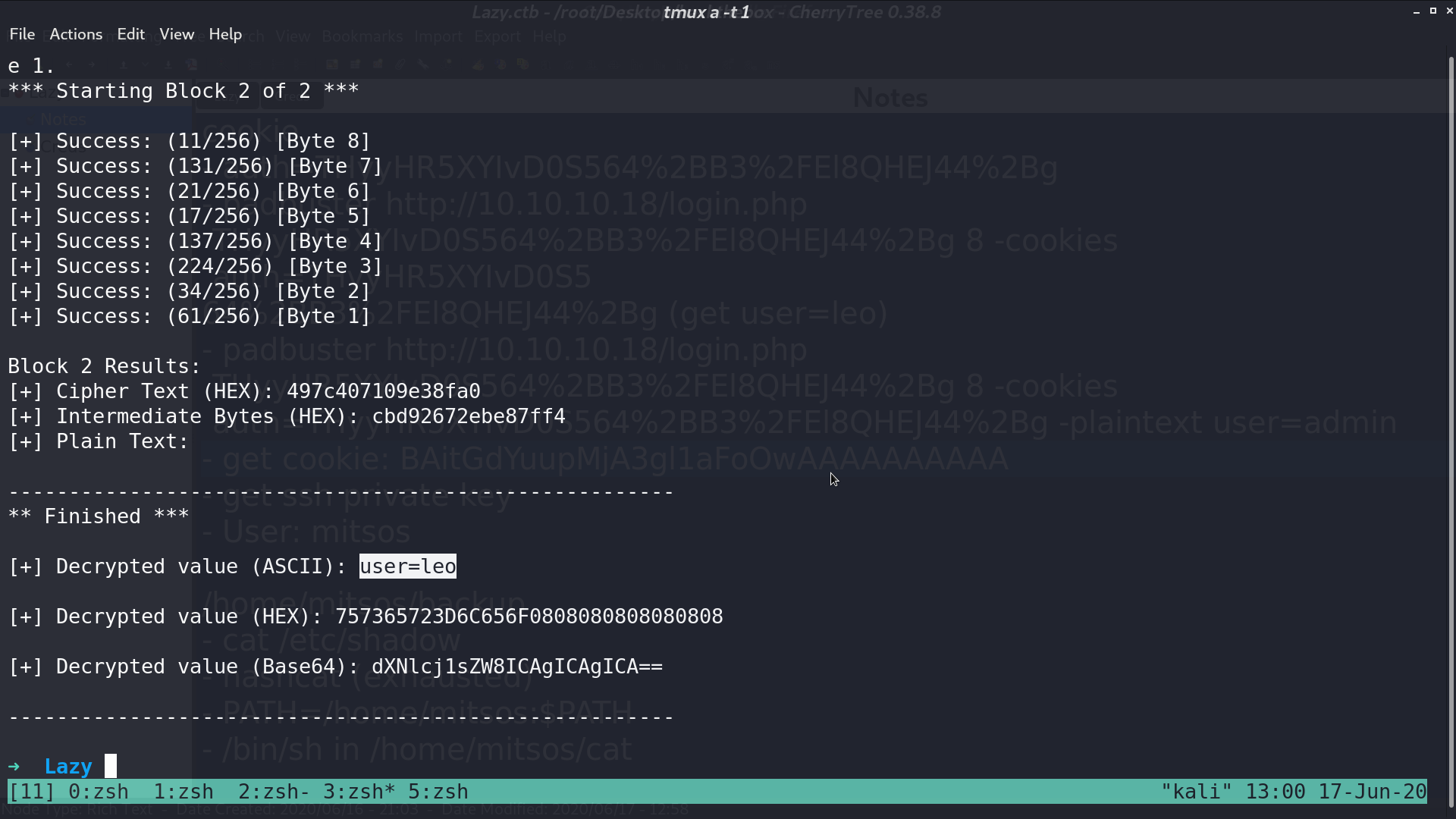Viewport: 1456px width, 819px height.
Task: Open the File menu
Action: click(x=22, y=34)
